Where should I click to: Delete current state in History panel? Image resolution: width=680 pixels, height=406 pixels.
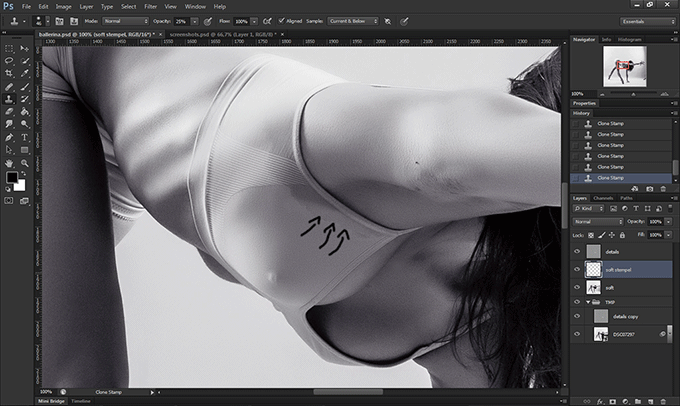click(x=663, y=189)
